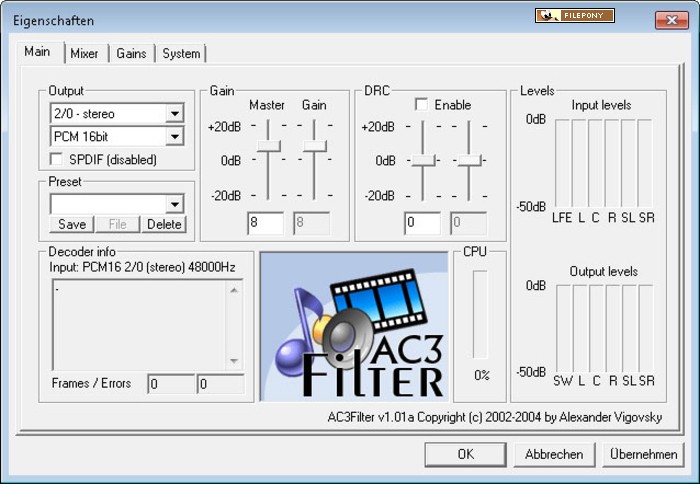700x484 pixels.
Task: Click the 'Frames / Errors' label
Action: [x=91, y=384]
